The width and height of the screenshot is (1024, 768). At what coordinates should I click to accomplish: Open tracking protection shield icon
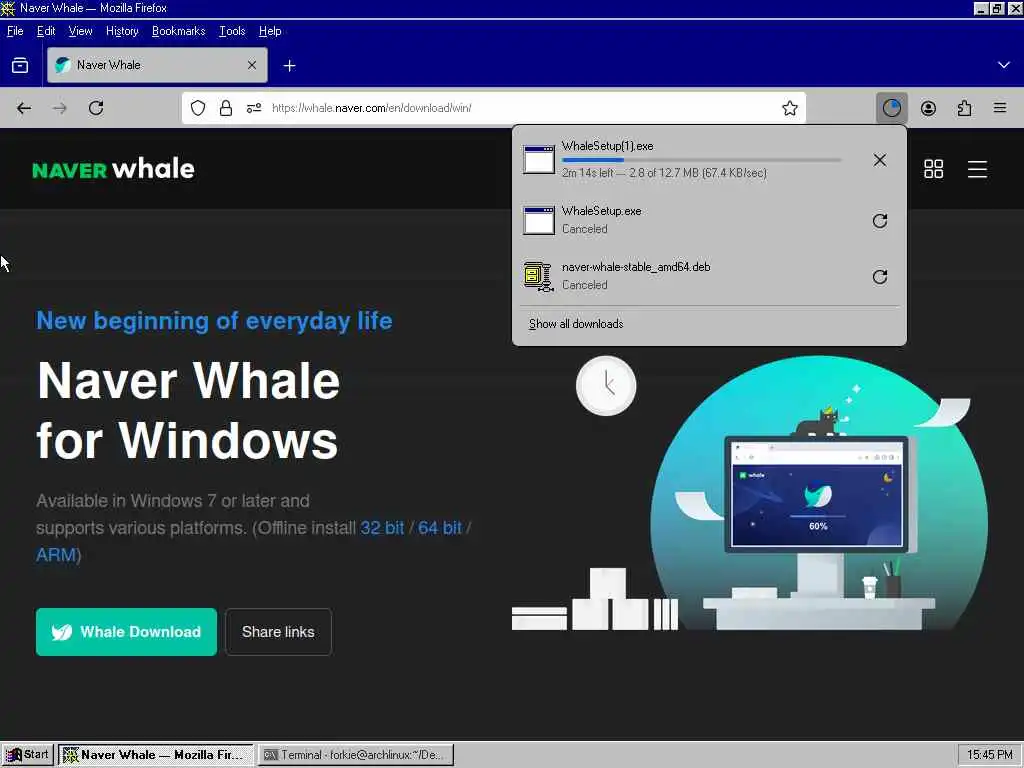198,108
